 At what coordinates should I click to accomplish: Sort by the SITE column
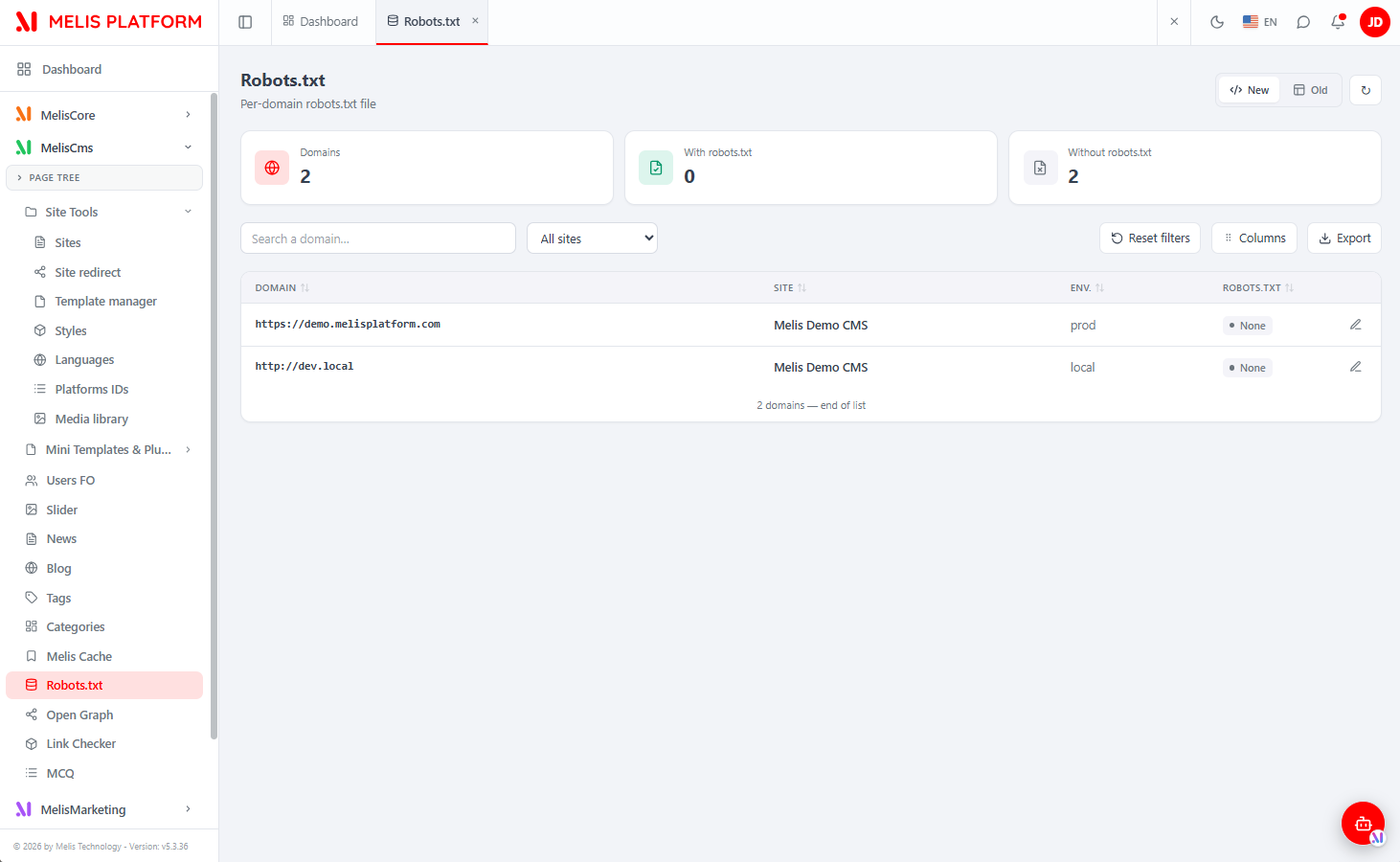pyautogui.click(x=790, y=287)
